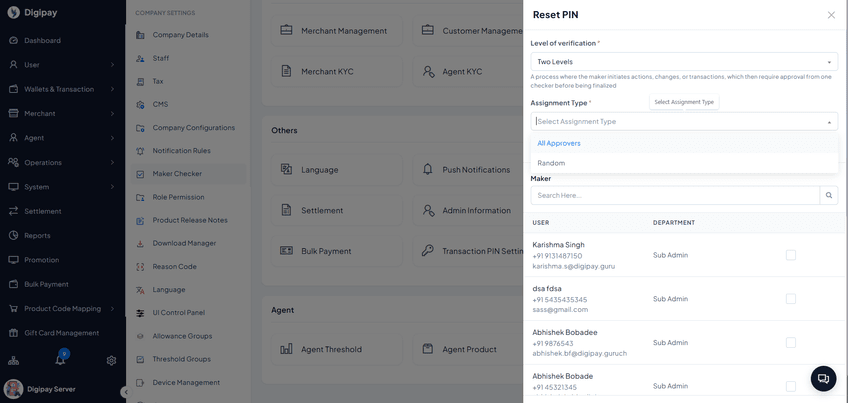Screen dimensions: 848x403
Task: Click the Maker search magnifier button
Action: tap(829, 195)
